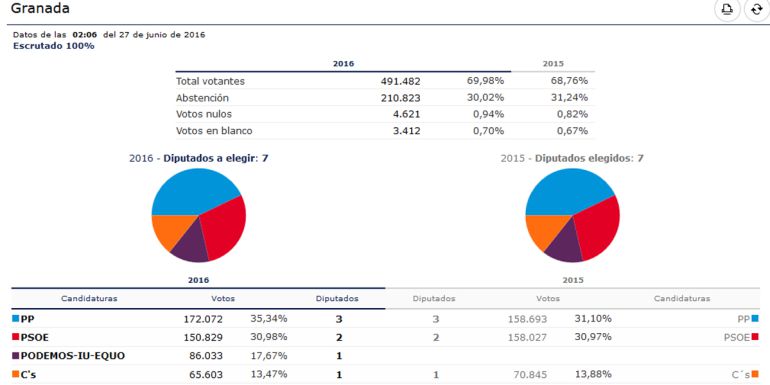Click the 491.482 total voters value
The image size is (770, 385).
pos(401,82)
